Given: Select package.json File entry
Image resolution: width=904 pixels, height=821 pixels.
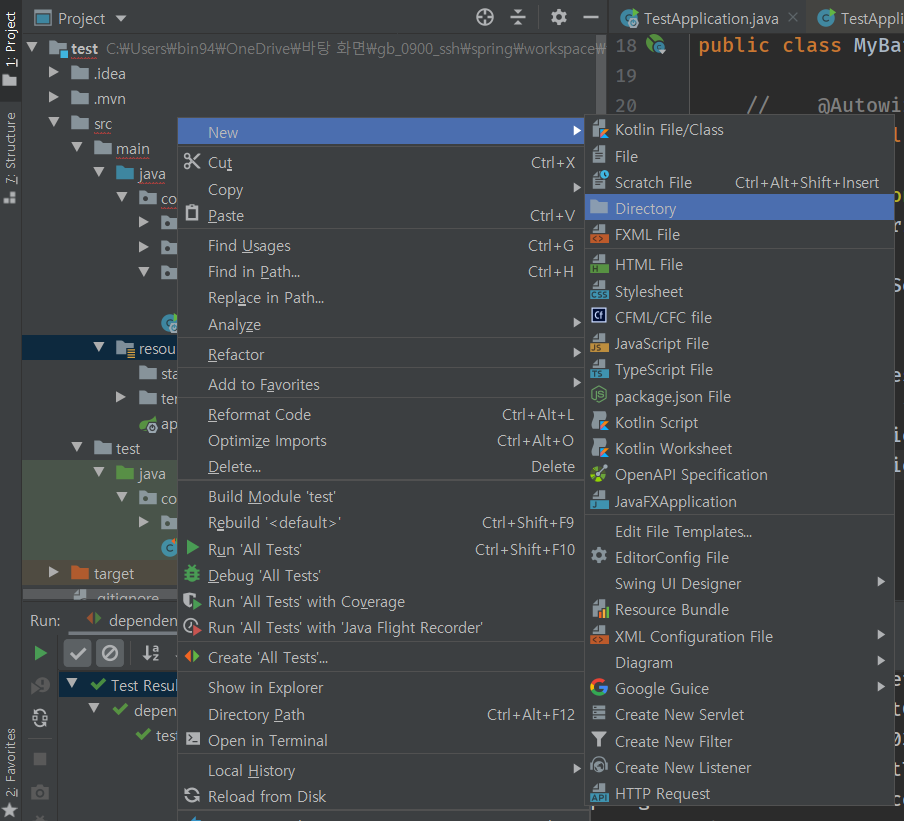Looking at the screenshot, I should point(739,396).
